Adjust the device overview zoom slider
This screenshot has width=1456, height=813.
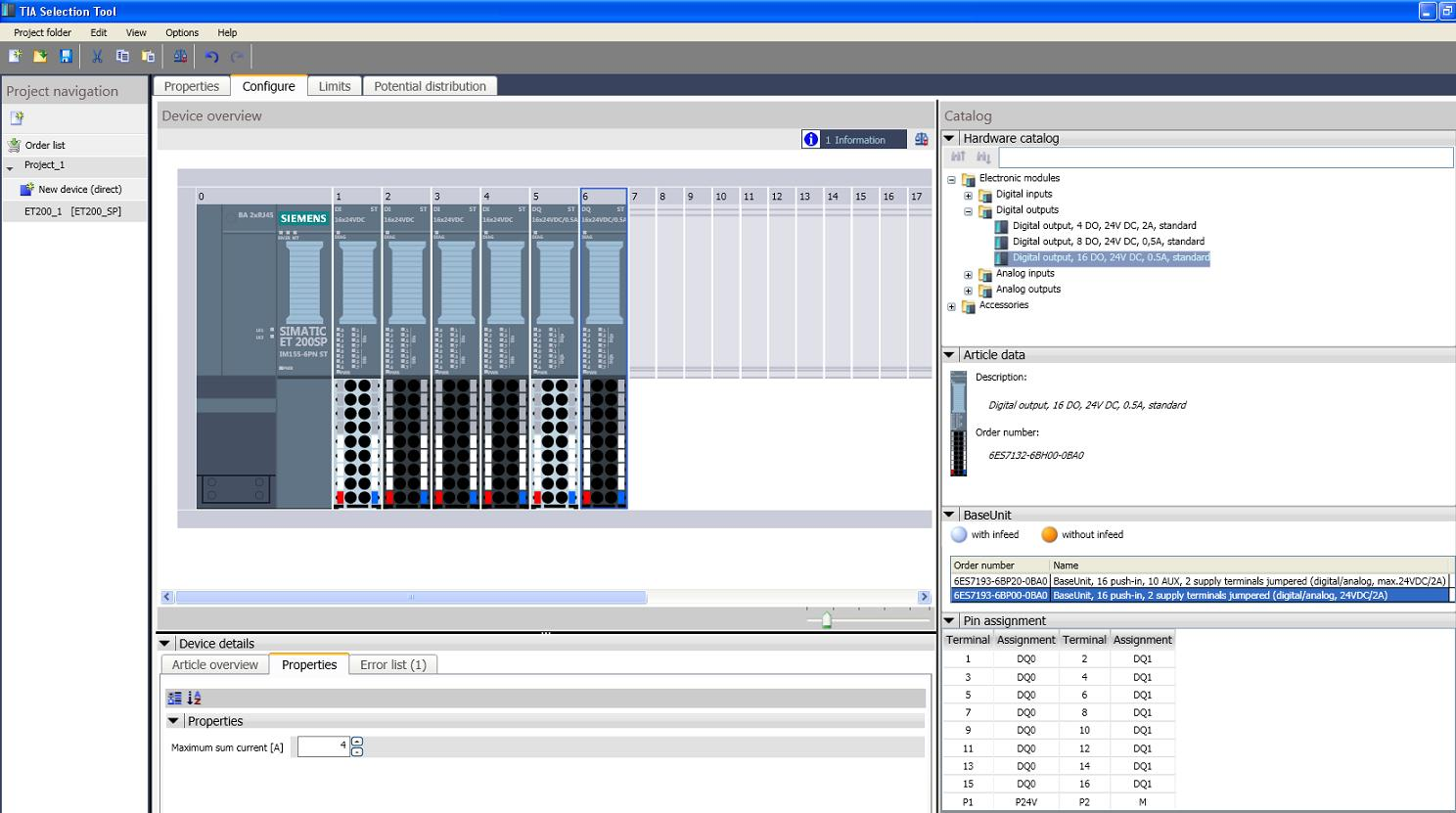click(827, 620)
